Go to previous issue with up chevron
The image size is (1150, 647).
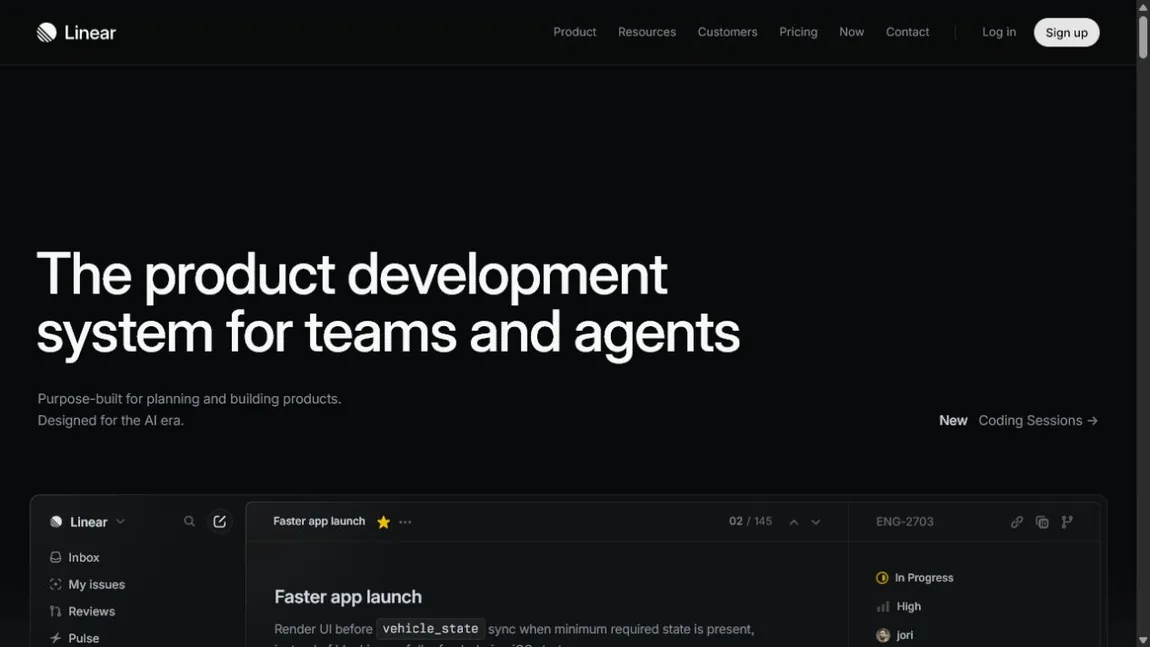click(x=794, y=522)
